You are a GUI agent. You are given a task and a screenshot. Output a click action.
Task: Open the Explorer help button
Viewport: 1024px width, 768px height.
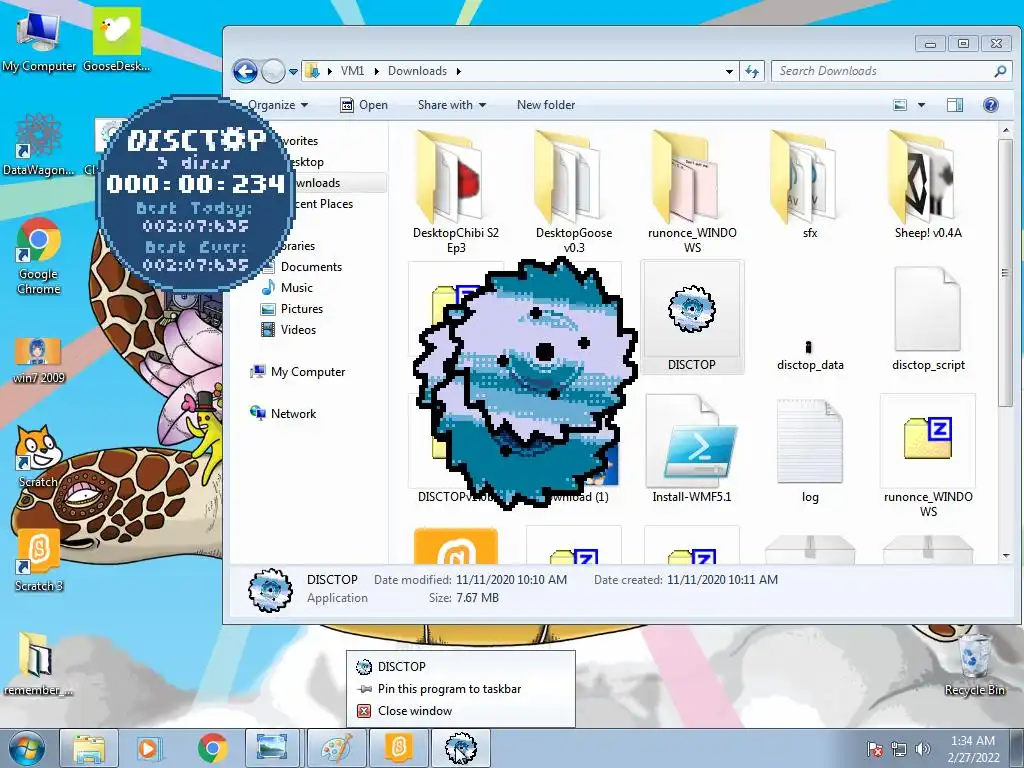click(x=991, y=104)
